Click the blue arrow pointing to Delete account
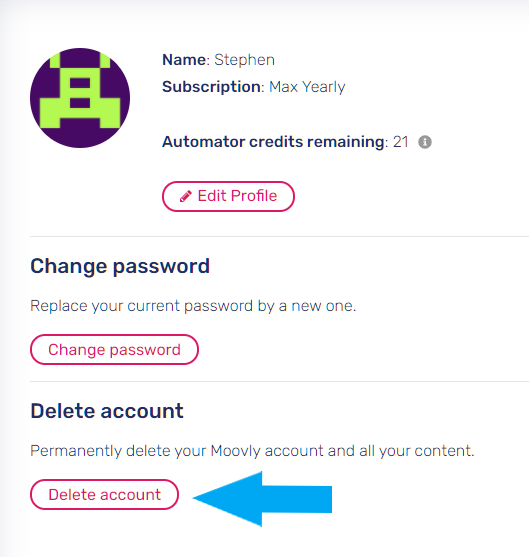Image resolution: width=529 pixels, height=557 pixels. pyautogui.click(x=262, y=499)
